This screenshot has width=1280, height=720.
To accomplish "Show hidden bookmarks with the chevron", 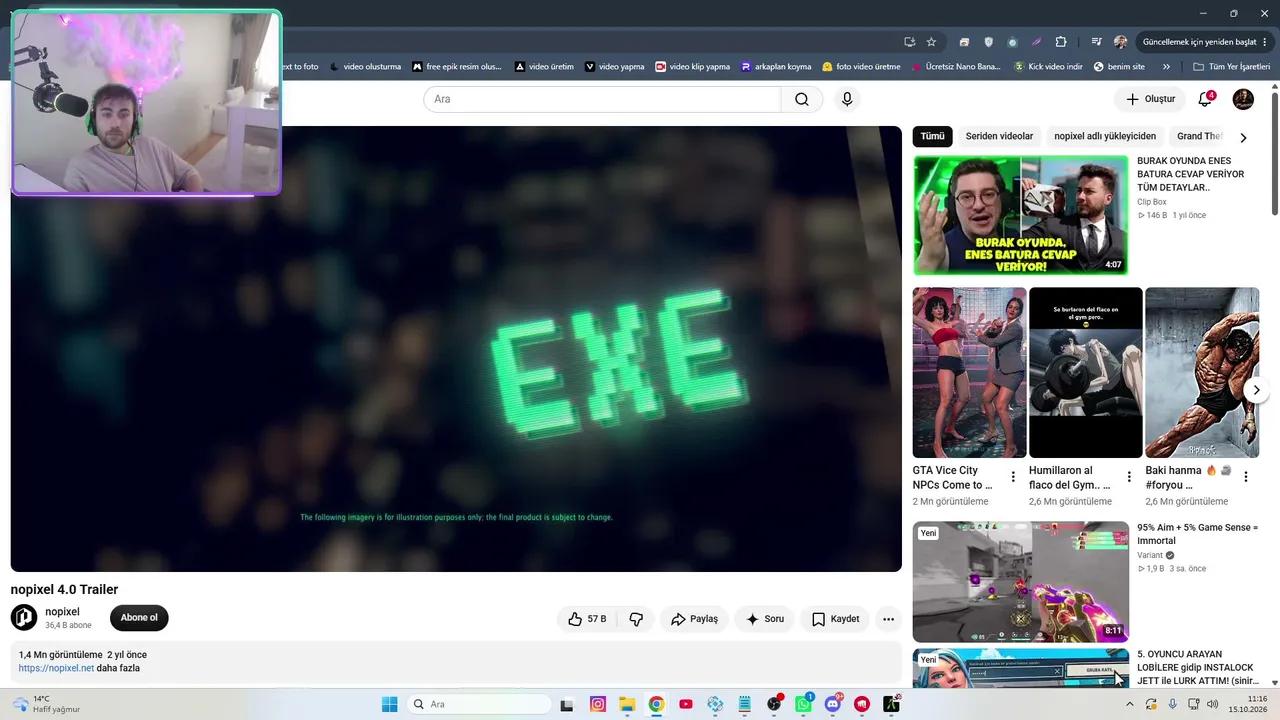I will click(x=1166, y=67).
